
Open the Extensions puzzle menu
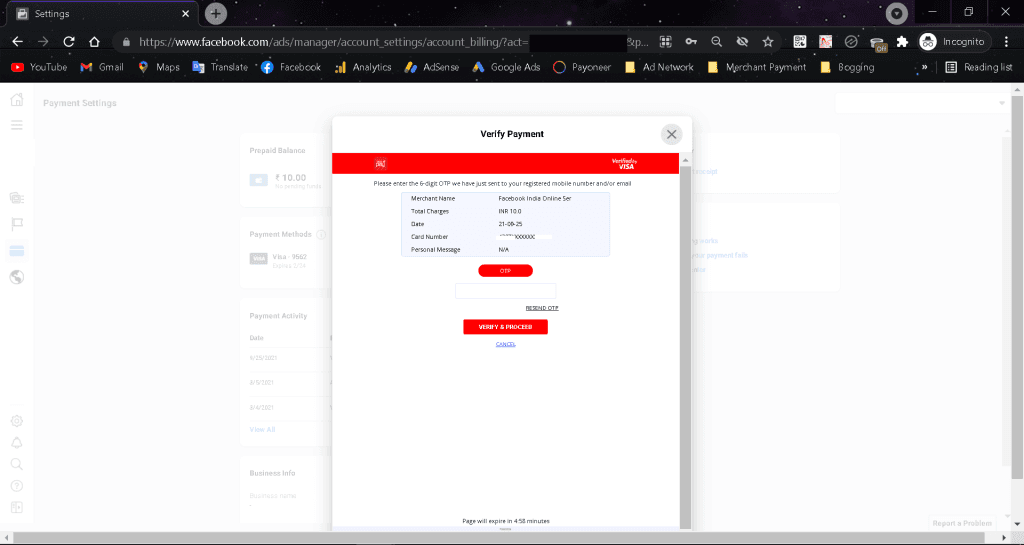[x=903, y=42]
